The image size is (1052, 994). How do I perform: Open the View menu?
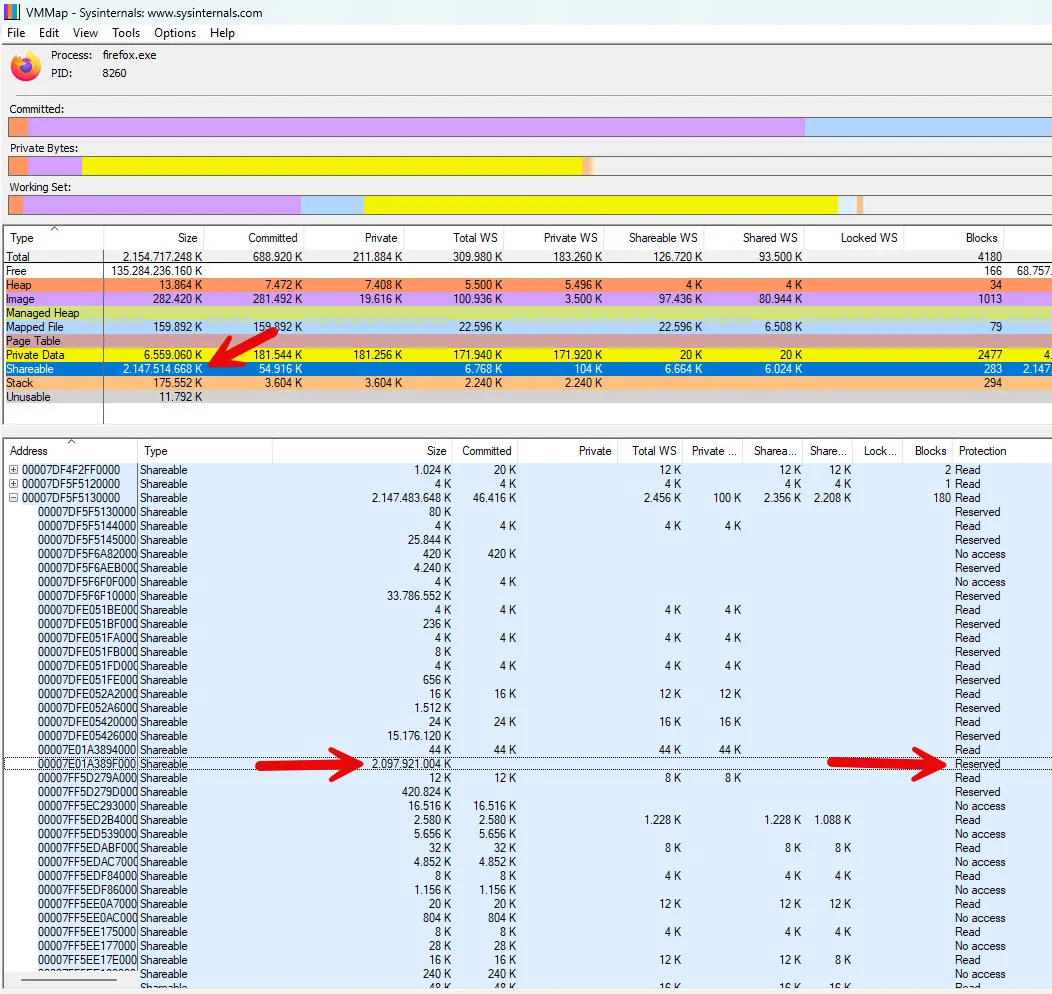point(85,33)
